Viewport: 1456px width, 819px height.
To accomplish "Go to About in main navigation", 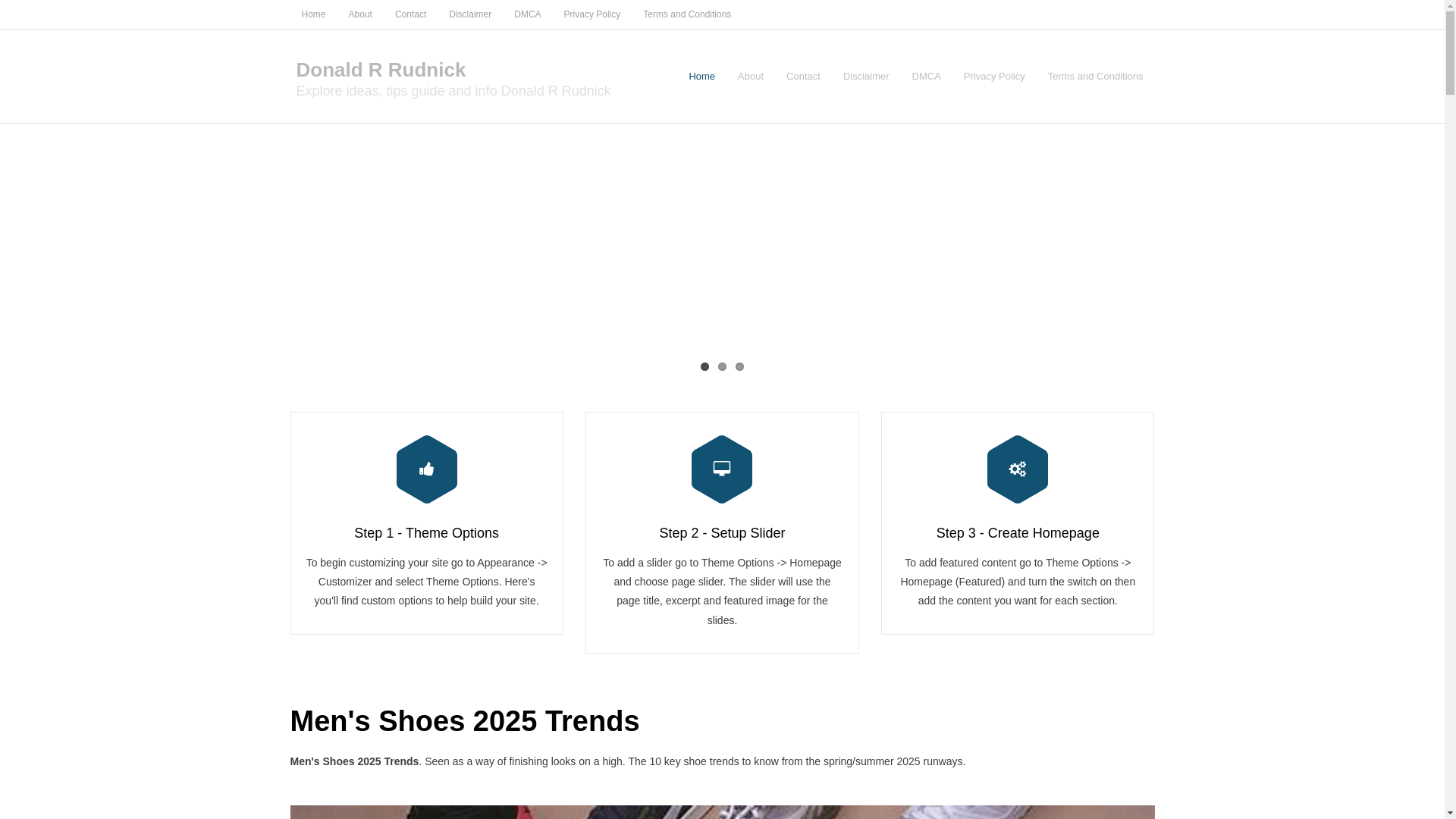I will pyautogui.click(x=751, y=77).
